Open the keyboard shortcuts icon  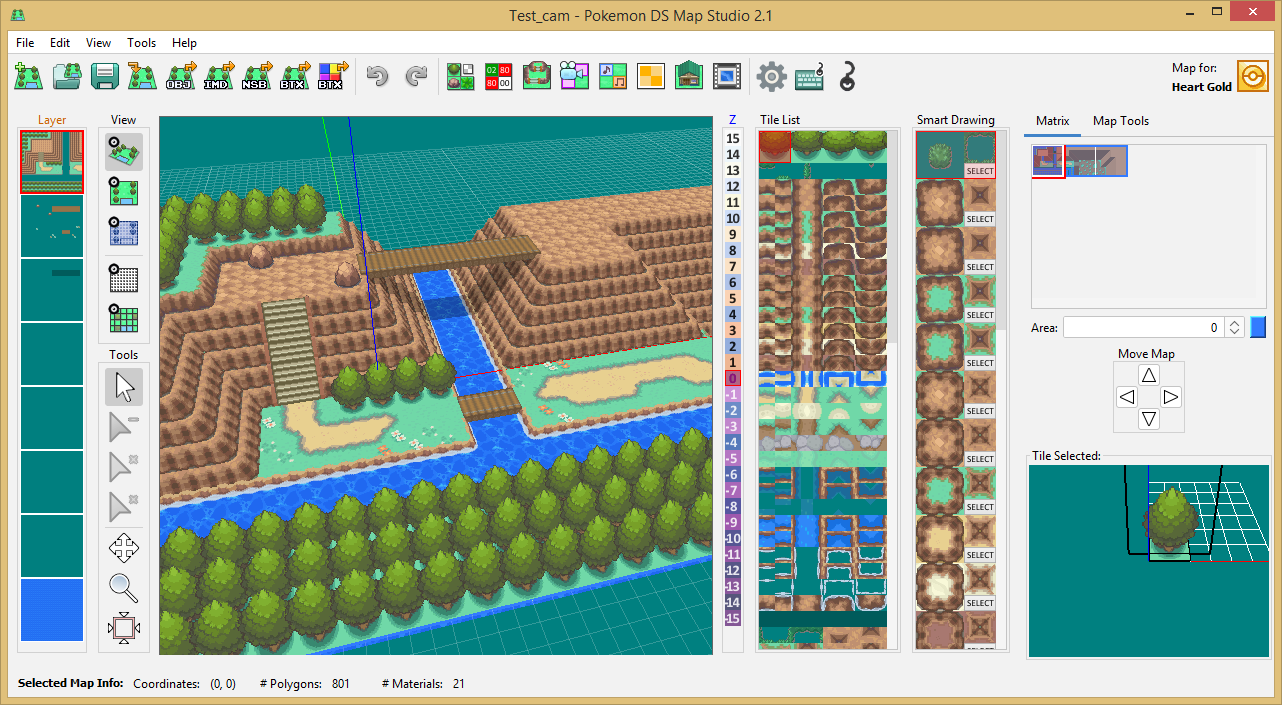point(809,76)
